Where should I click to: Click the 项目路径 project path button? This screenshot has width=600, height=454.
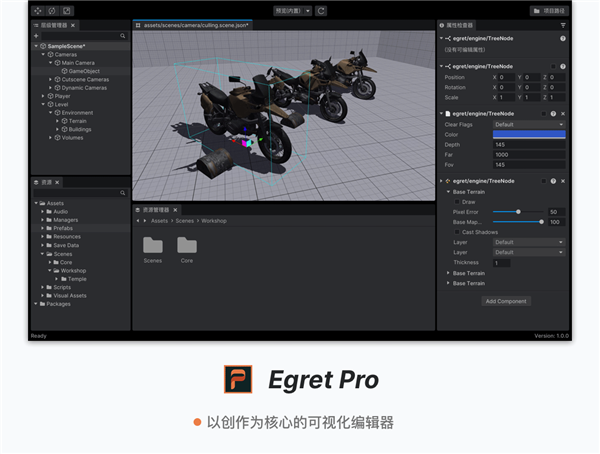549,11
